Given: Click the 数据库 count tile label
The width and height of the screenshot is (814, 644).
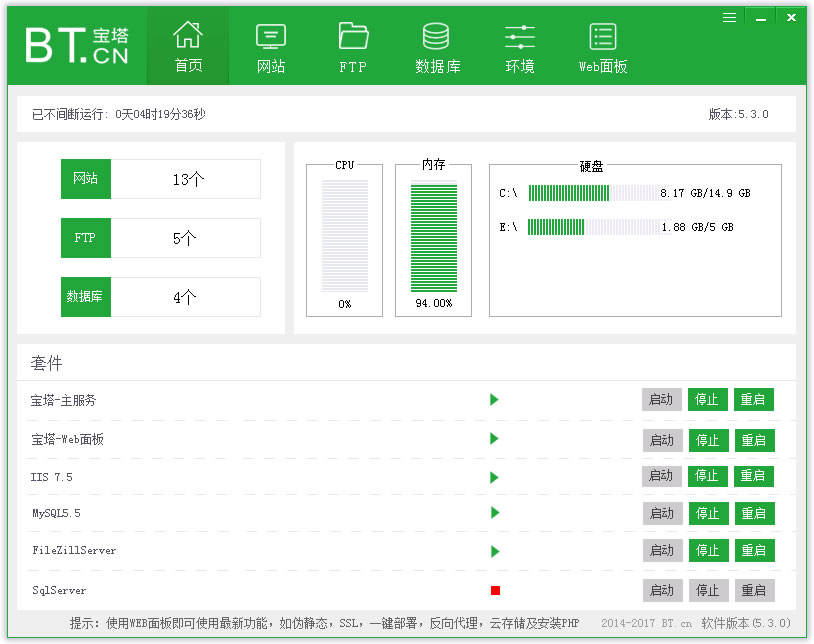Looking at the screenshot, I should tap(86, 297).
